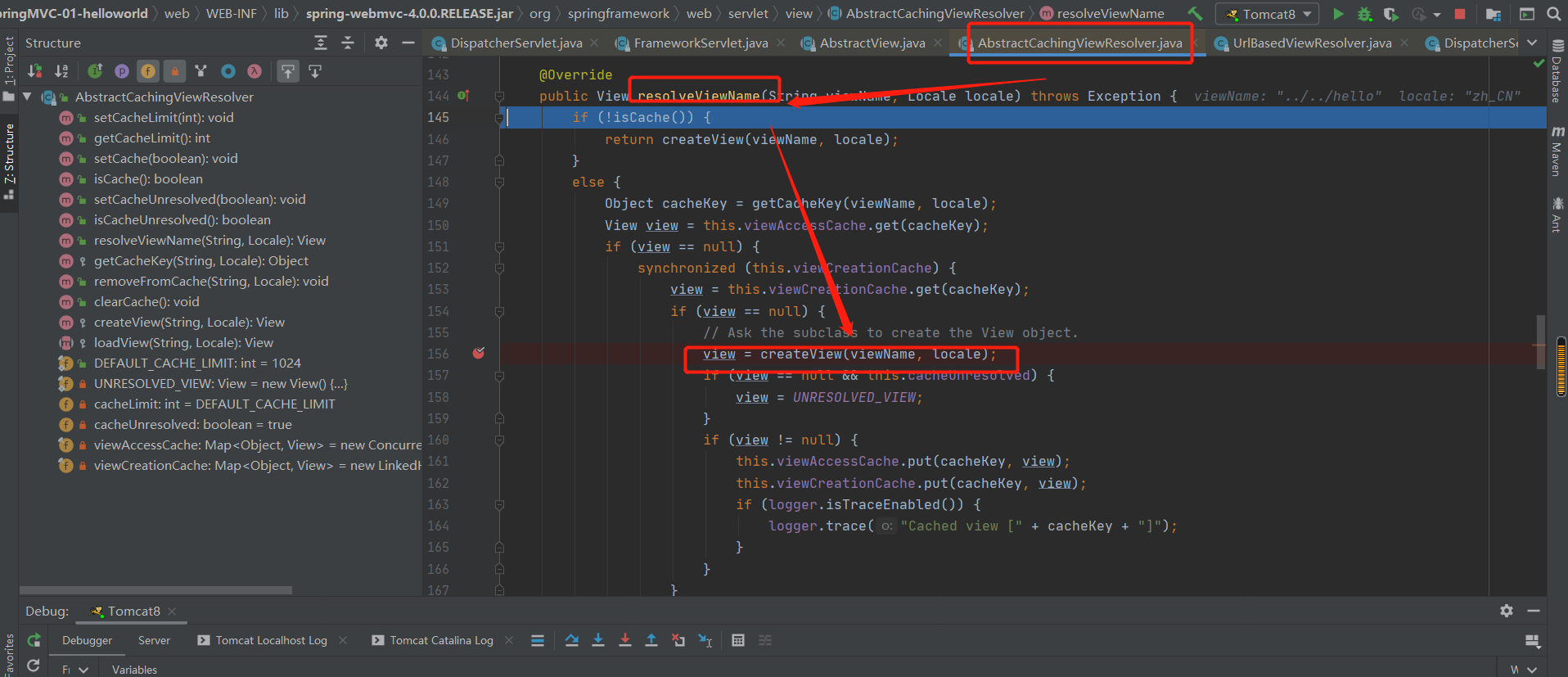Switch to the AbstractView.java tab

[x=872, y=43]
